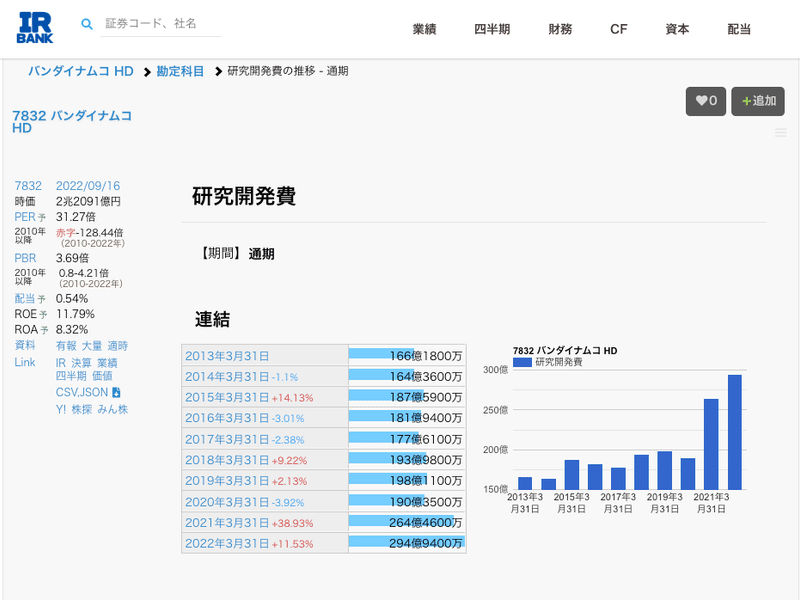Open the 2018年3月31日 row link
800x600 pixels.
pyautogui.click(x=227, y=460)
